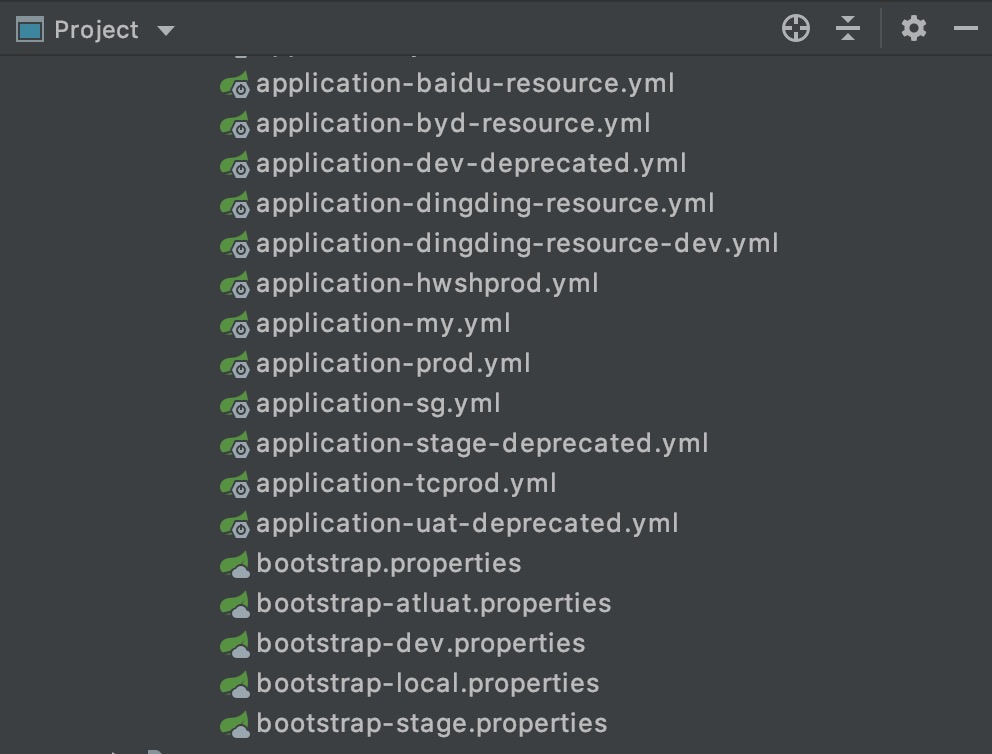Select application-tcprod.yml in project tree
The image size is (992, 754).
(406, 484)
